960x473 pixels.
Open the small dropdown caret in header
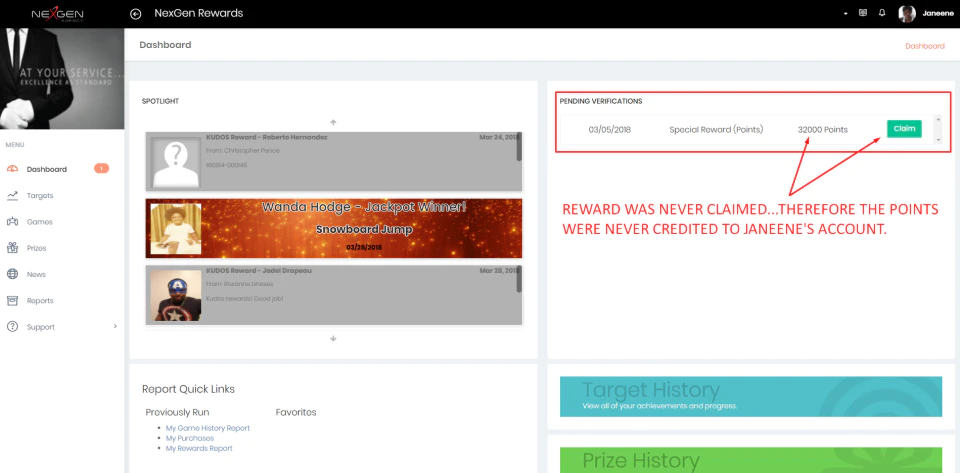click(x=846, y=13)
